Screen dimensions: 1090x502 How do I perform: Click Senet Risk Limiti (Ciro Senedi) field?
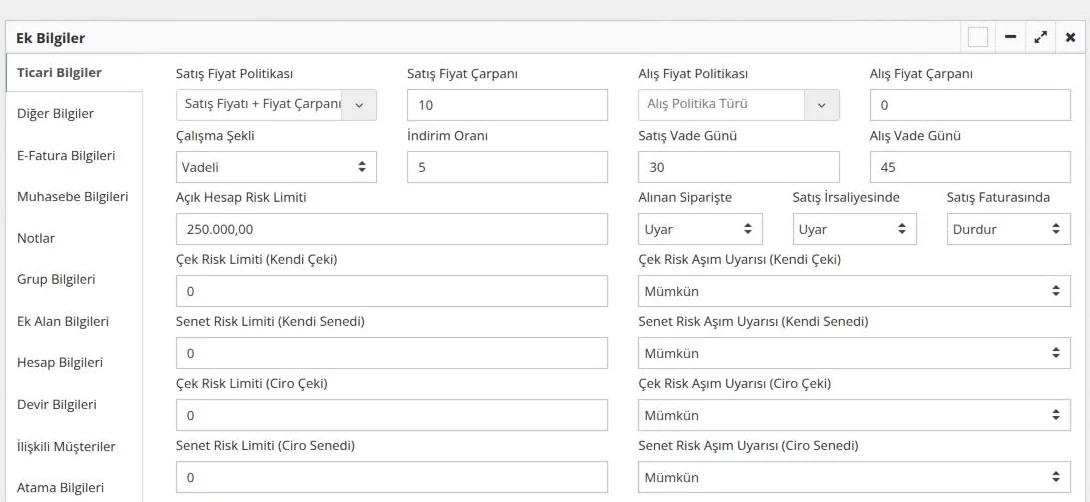pyautogui.click(x=392, y=477)
